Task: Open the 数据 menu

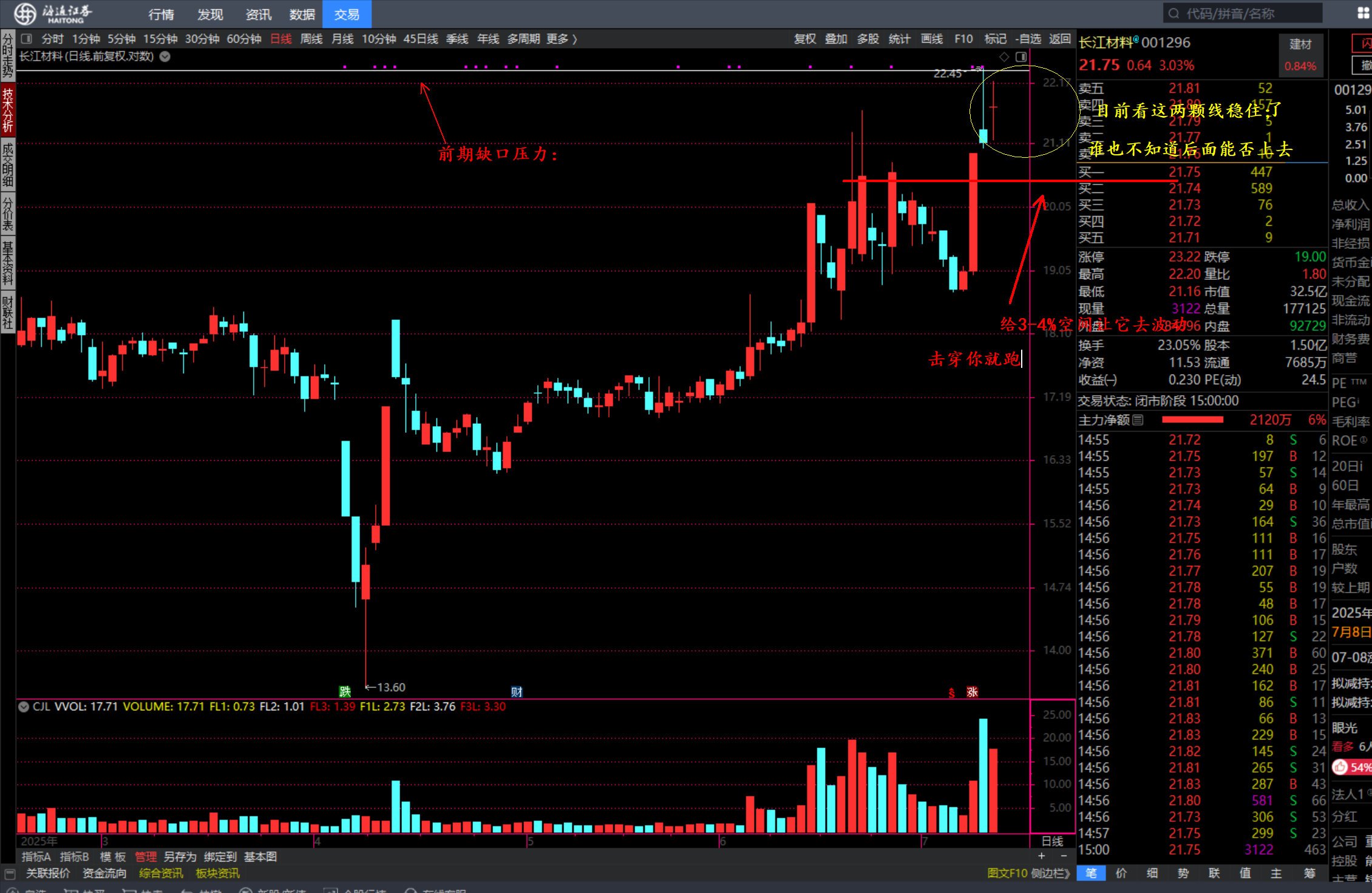Action: tap(302, 14)
